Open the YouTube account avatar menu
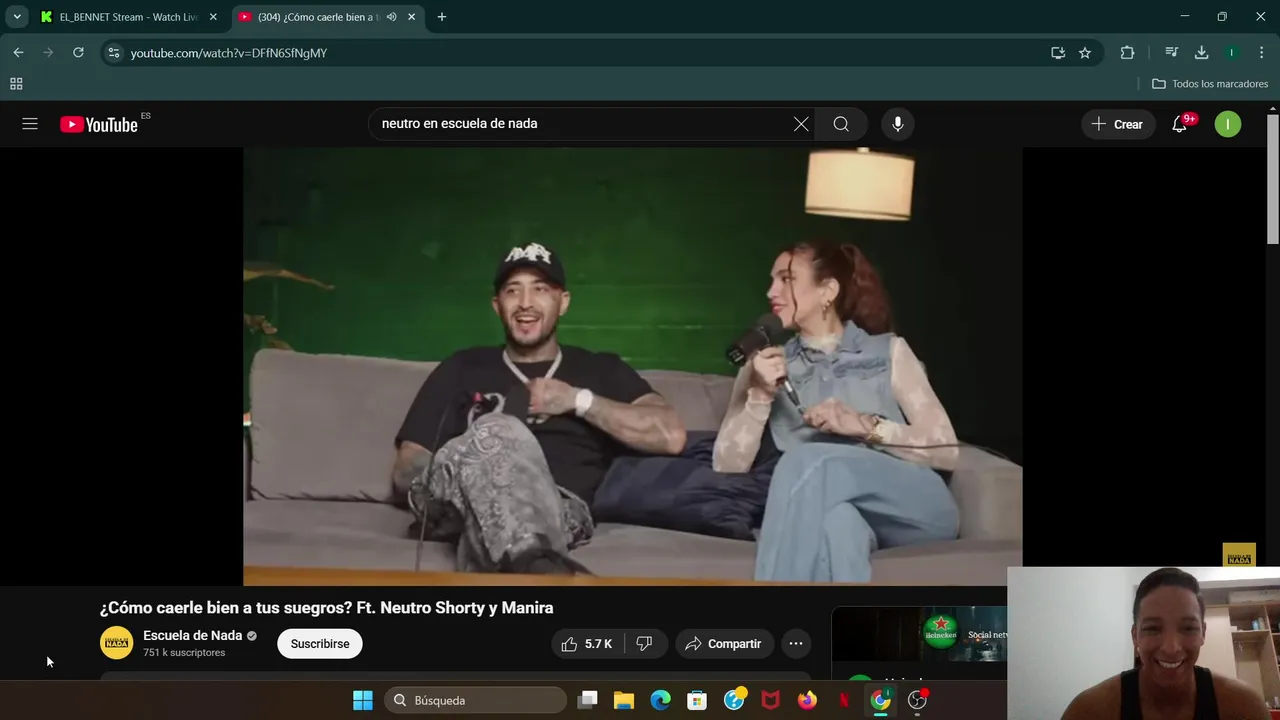 coord(1228,124)
